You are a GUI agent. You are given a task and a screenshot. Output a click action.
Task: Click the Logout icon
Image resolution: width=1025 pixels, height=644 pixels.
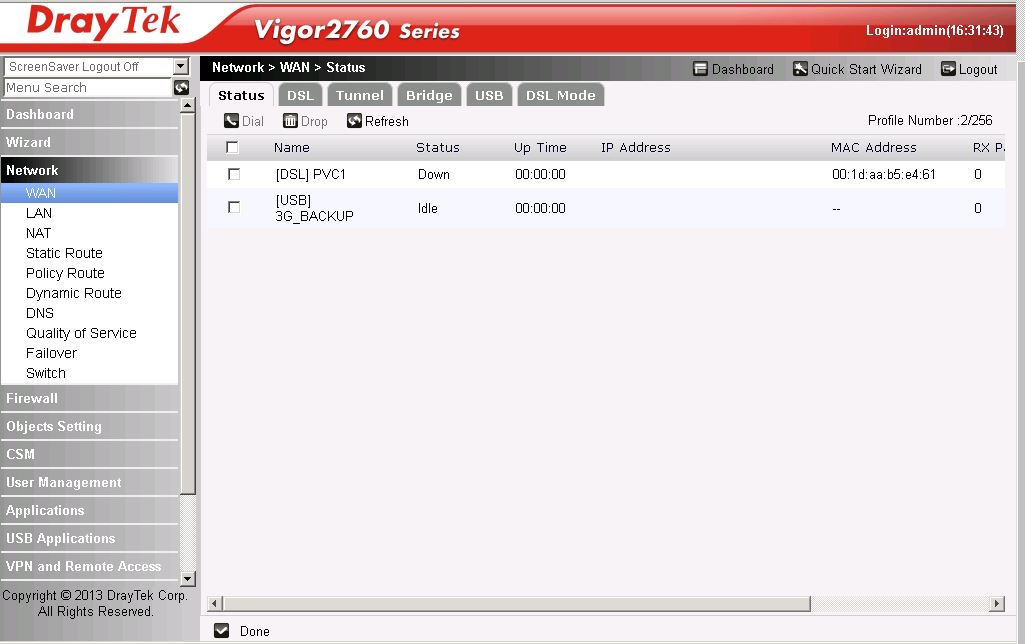point(948,69)
